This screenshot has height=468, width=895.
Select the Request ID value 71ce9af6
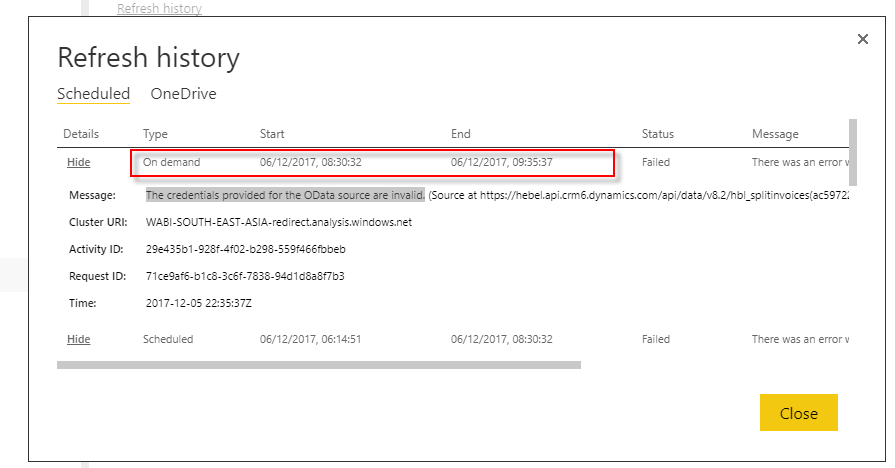[245, 276]
